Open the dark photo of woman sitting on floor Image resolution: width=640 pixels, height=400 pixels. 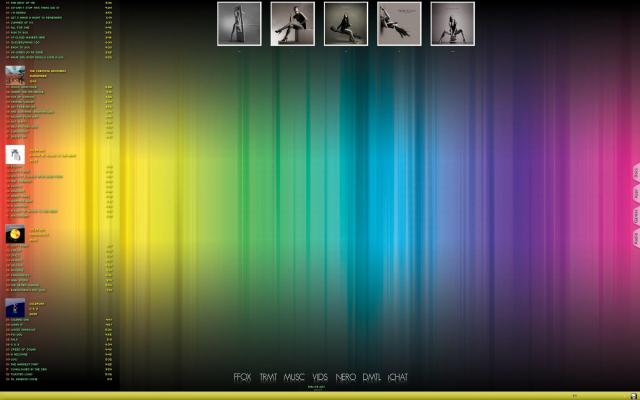coord(346,24)
